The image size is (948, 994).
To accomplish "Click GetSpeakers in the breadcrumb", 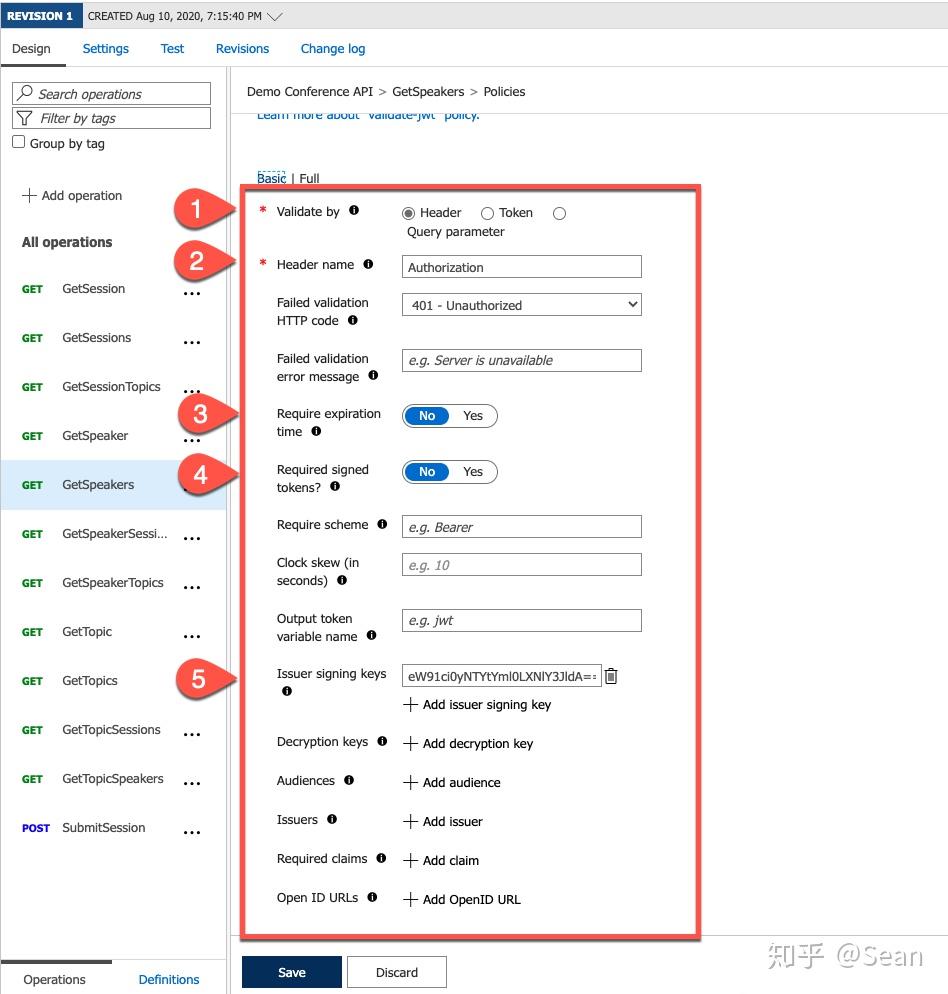I will (x=428, y=91).
